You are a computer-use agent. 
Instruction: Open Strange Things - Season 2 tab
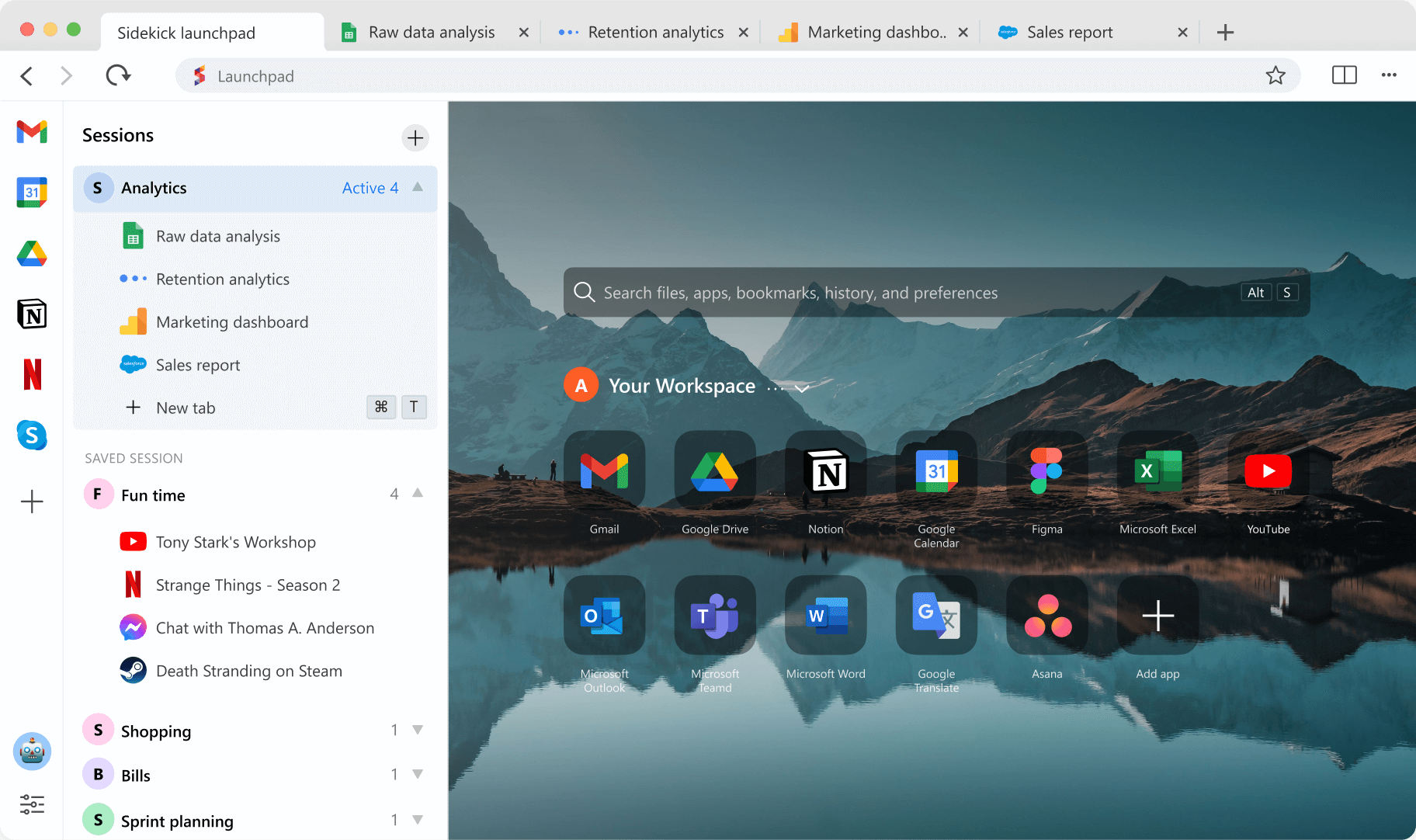(x=255, y=585)
